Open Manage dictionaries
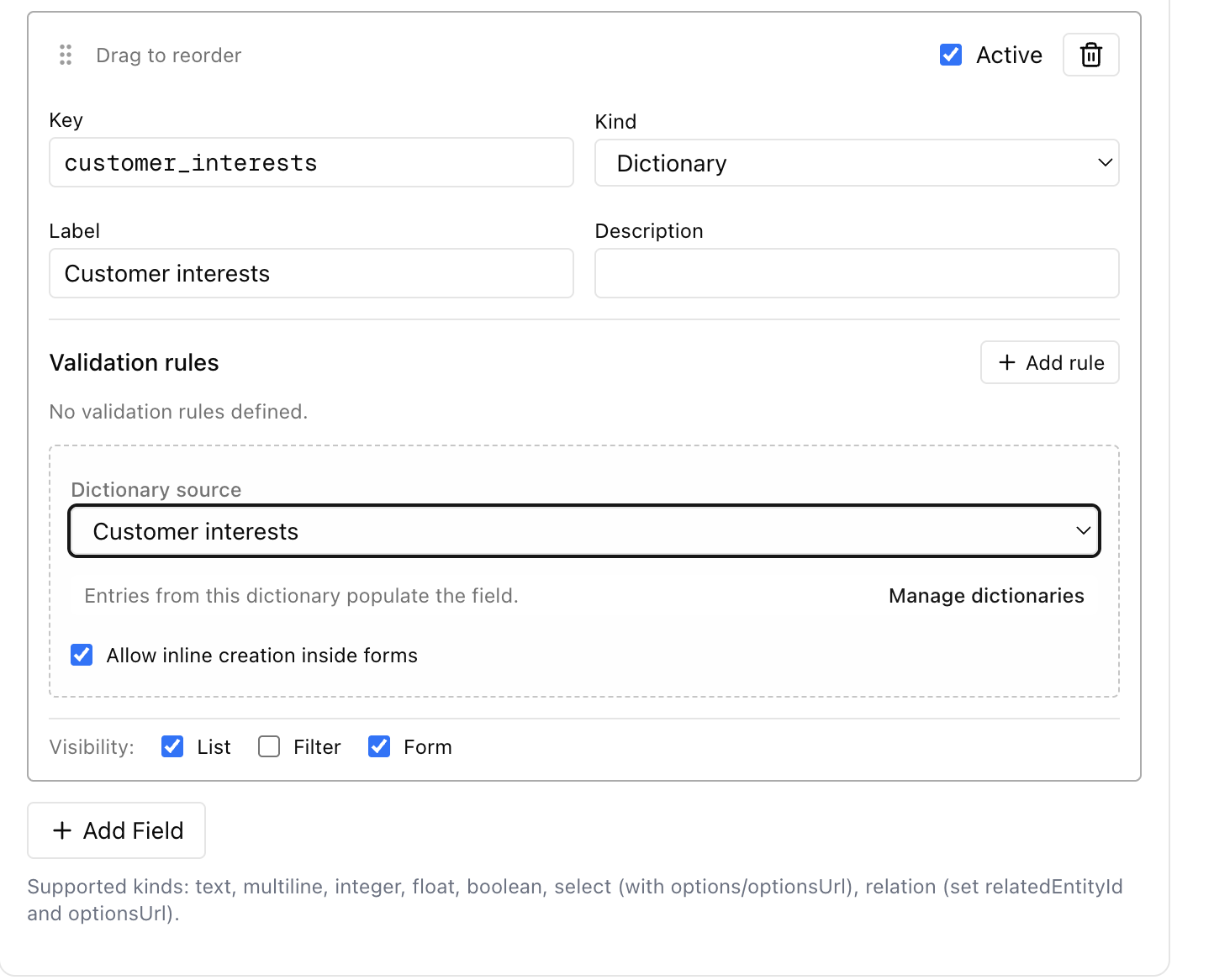The height and width of the screenshot is (980, 1214). 985,595
